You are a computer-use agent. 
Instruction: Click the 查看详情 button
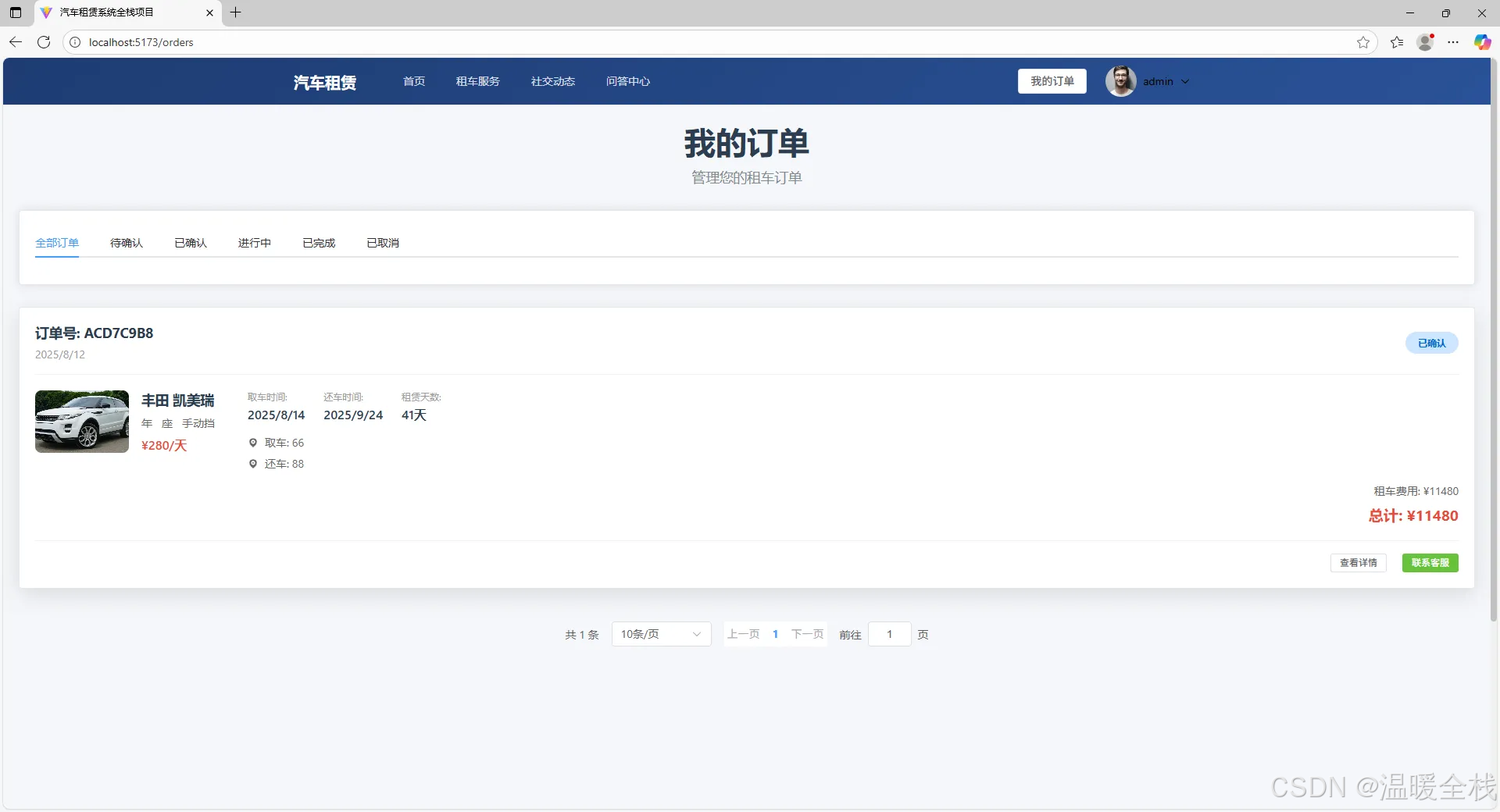1358,563
